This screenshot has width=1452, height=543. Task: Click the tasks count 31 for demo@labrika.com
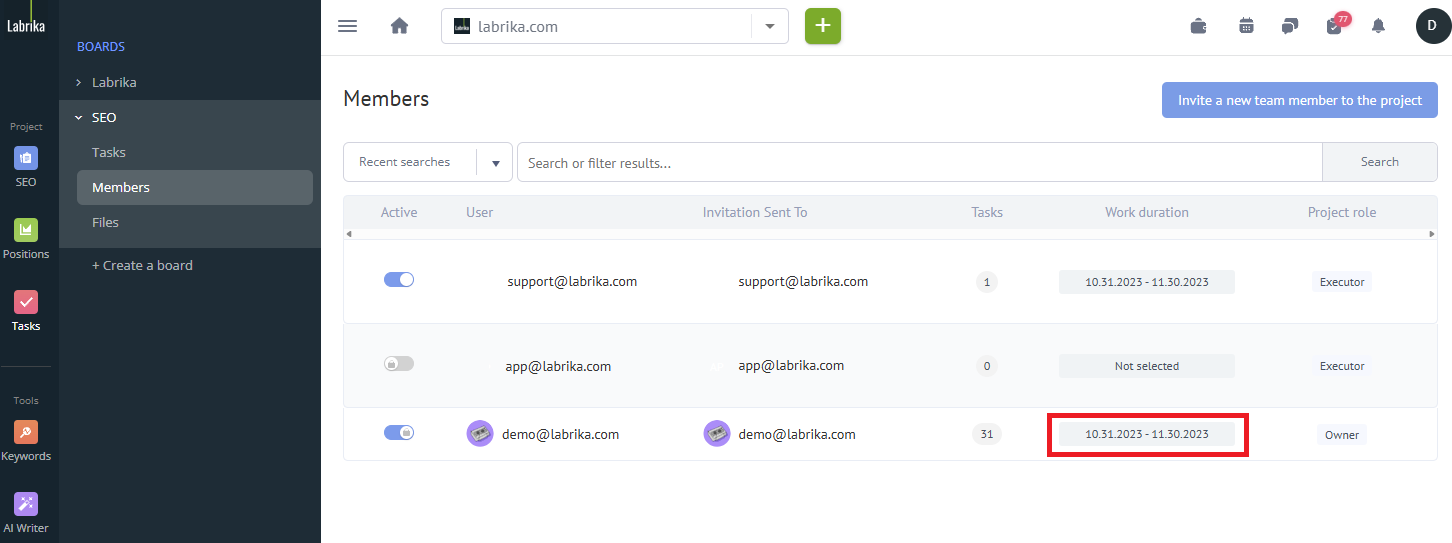tap(987, 434)
